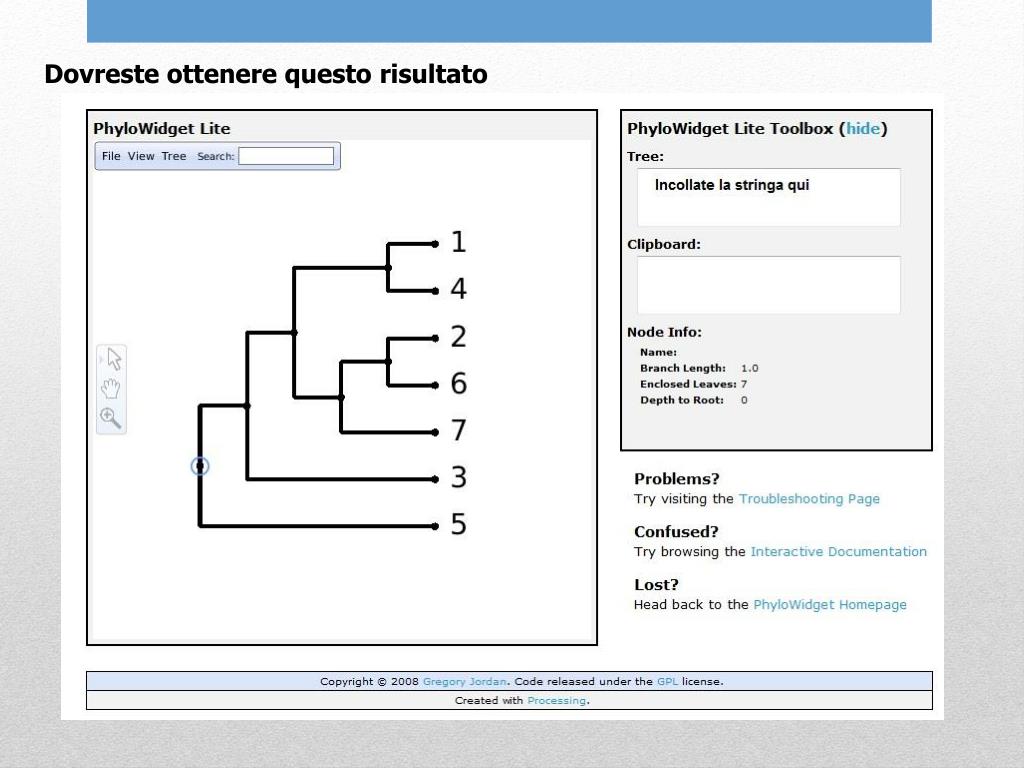Click the Clipboard text box
Screen dimensions: 1024x768
click(x=769, y=285)
